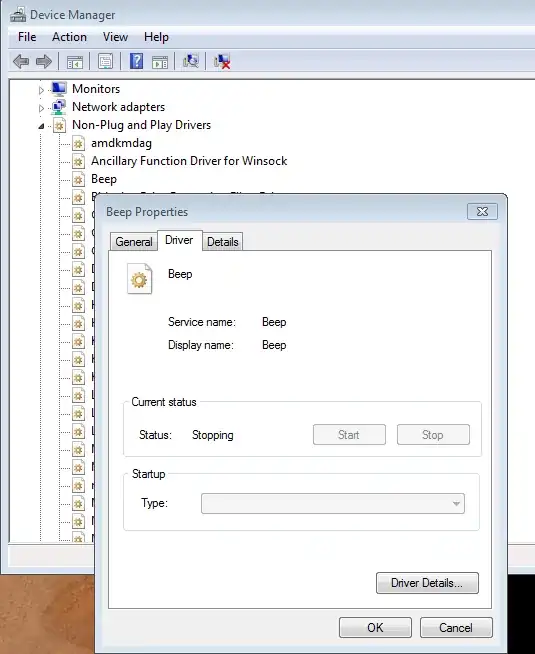Select the Driver tab
Screen dimensions: 535x654
[x=179, y=240]
